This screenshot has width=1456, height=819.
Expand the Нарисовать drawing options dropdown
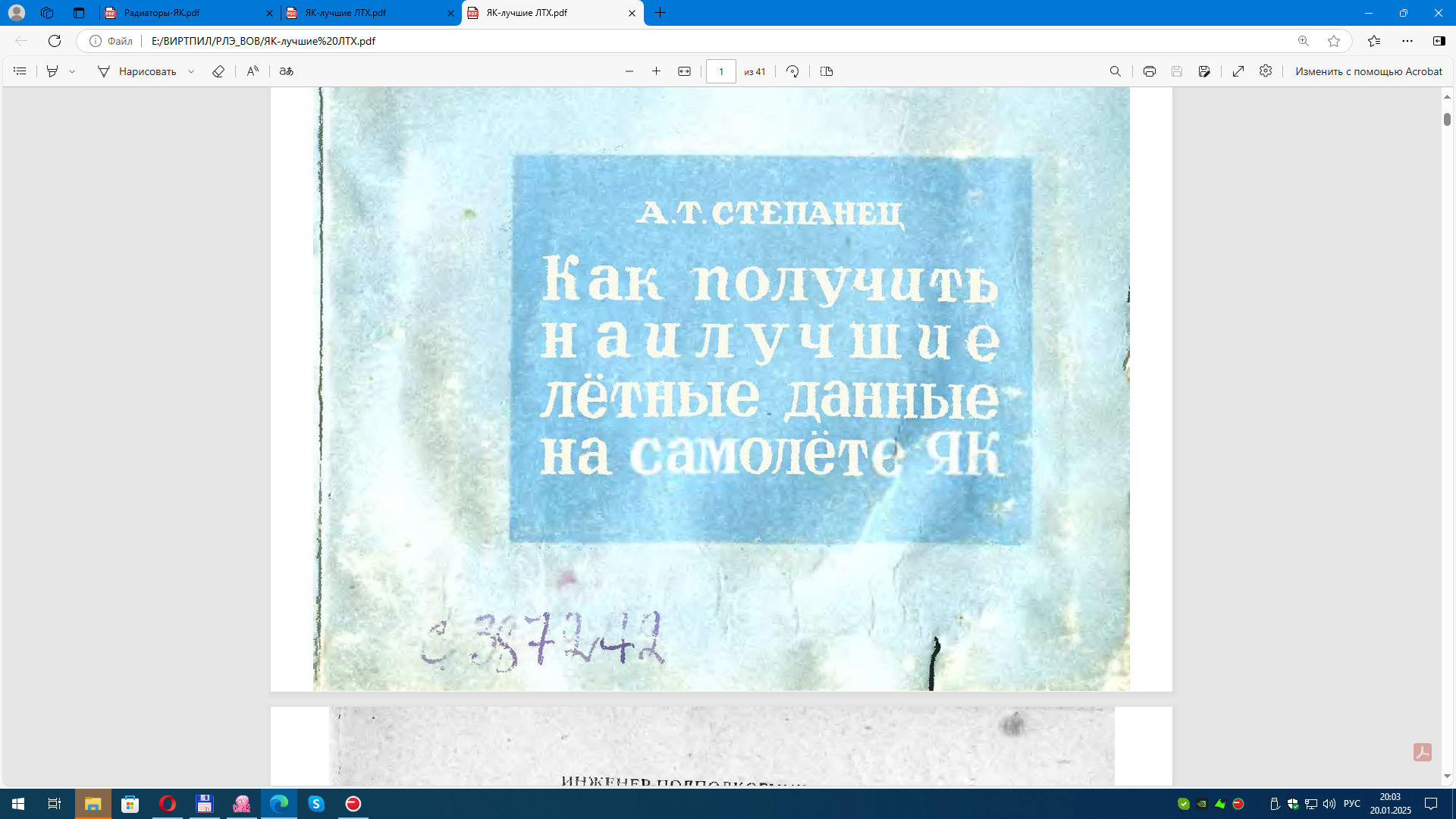click(191, 71)
